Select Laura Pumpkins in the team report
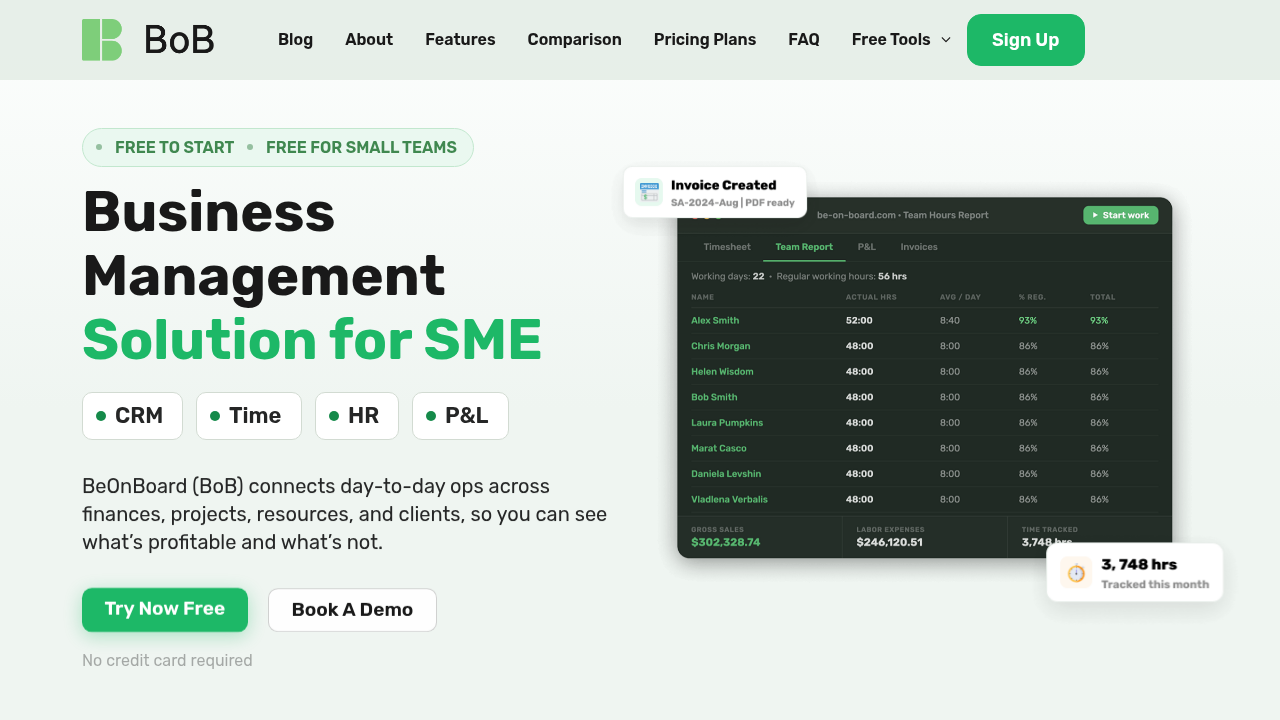The image size is (1280, 720). coord(727,423)
